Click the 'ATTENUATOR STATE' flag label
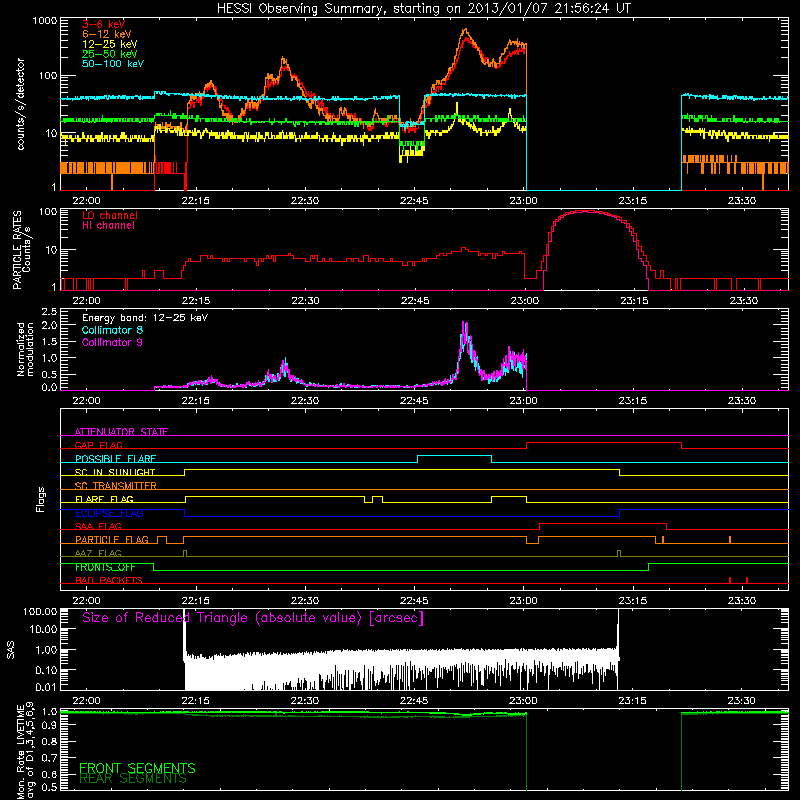Viewport: 800px width, 800px height. pos(121,432)
